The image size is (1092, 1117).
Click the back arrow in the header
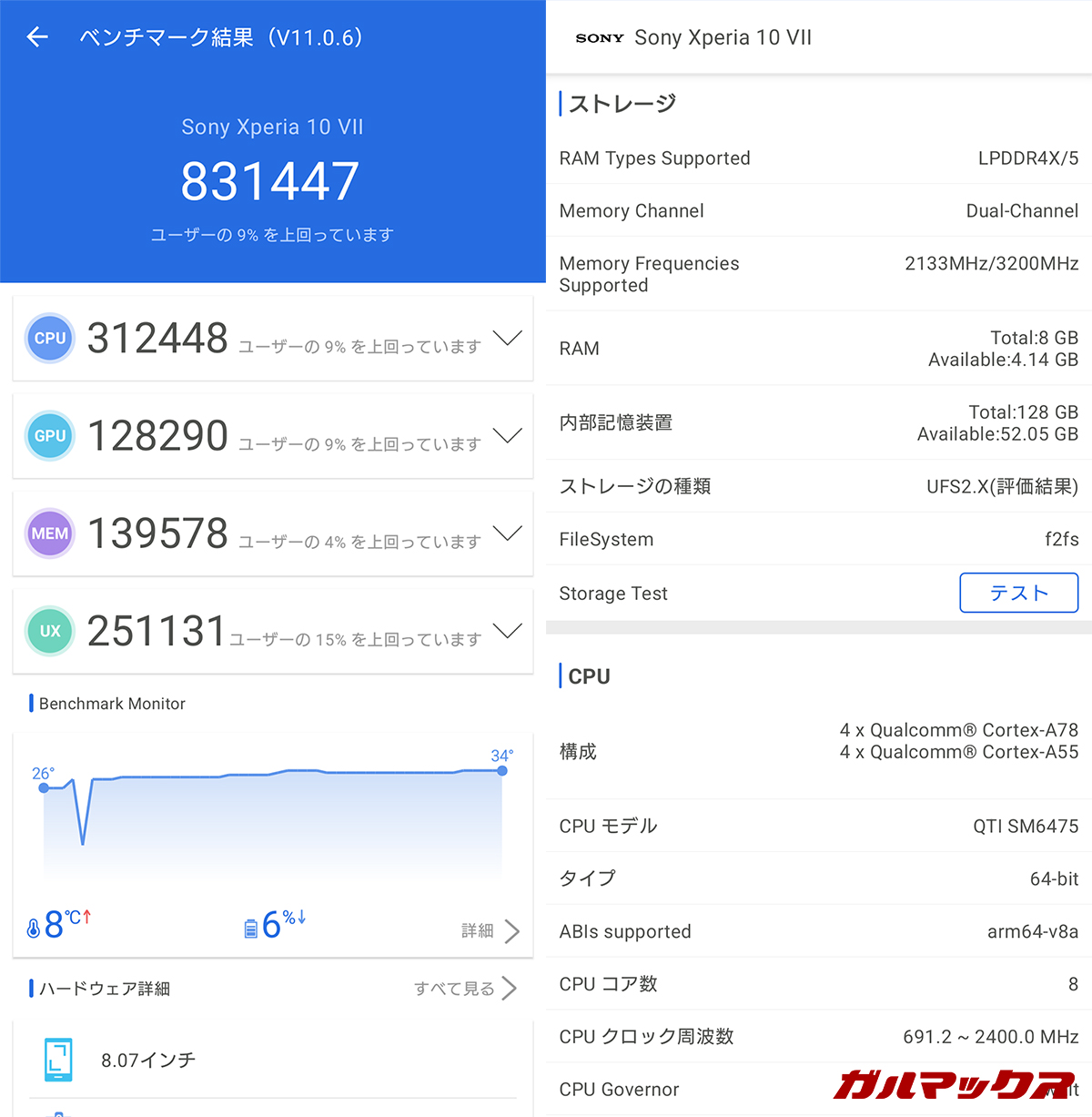coord(36,37)
